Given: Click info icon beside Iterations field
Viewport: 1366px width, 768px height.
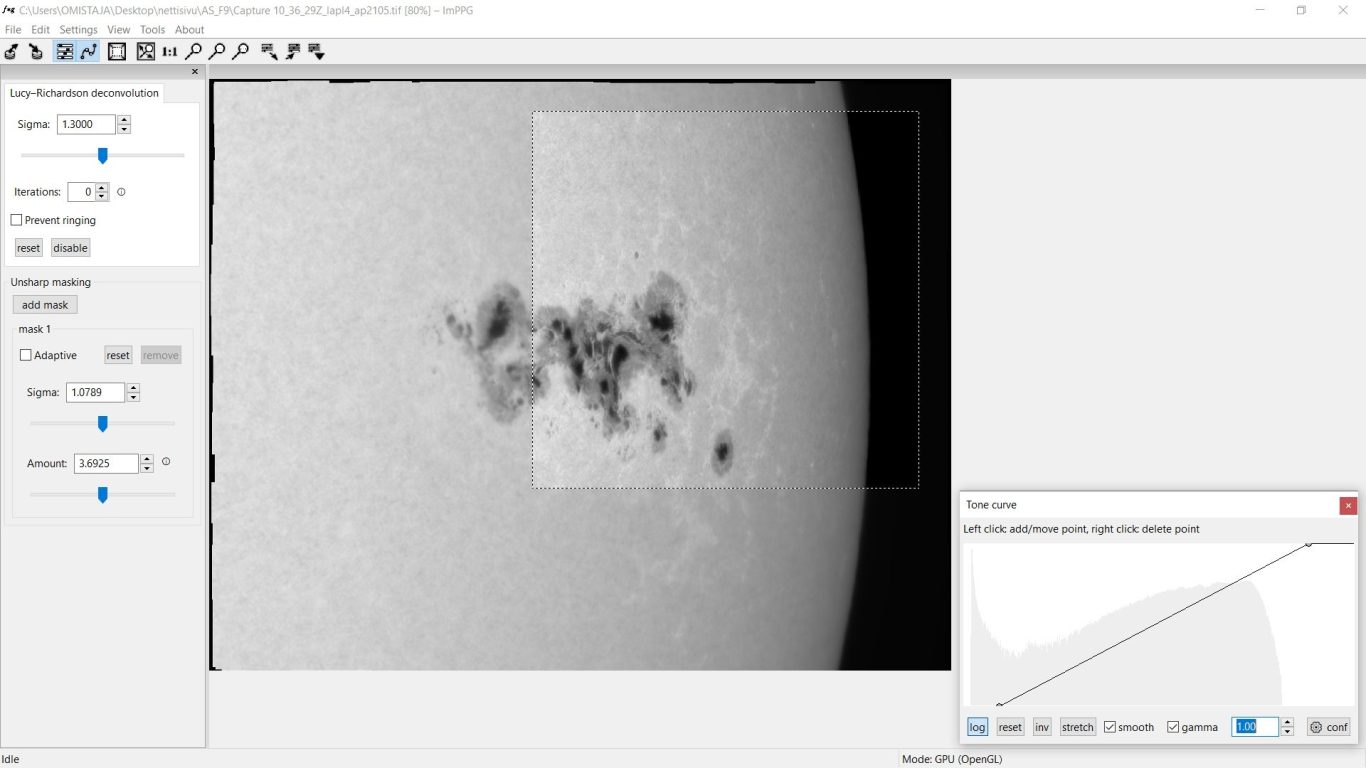Looking at the screenshot, I should pyautogui.click(x=121, y=192).
